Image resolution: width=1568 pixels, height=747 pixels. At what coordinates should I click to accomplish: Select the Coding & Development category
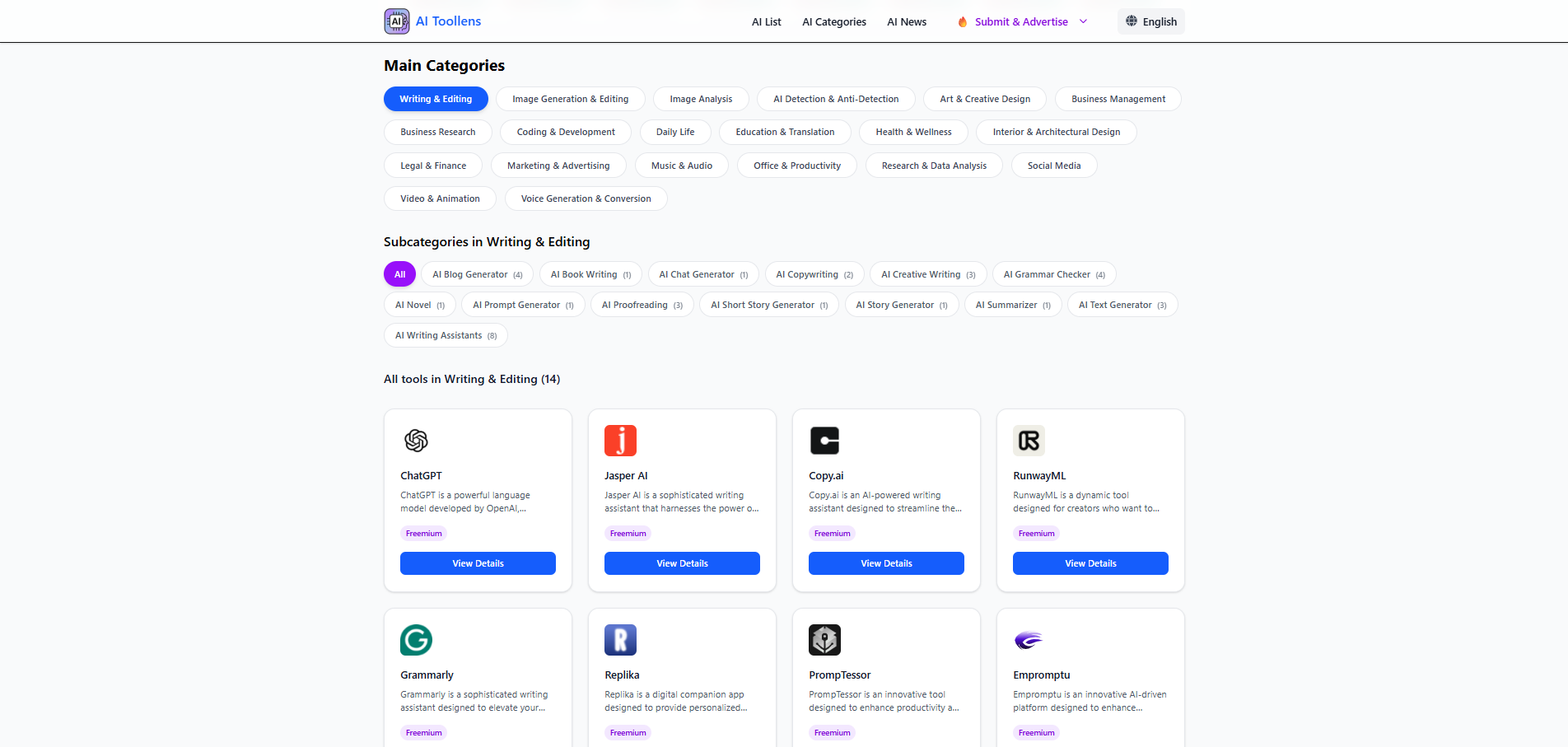coord(566,132)
